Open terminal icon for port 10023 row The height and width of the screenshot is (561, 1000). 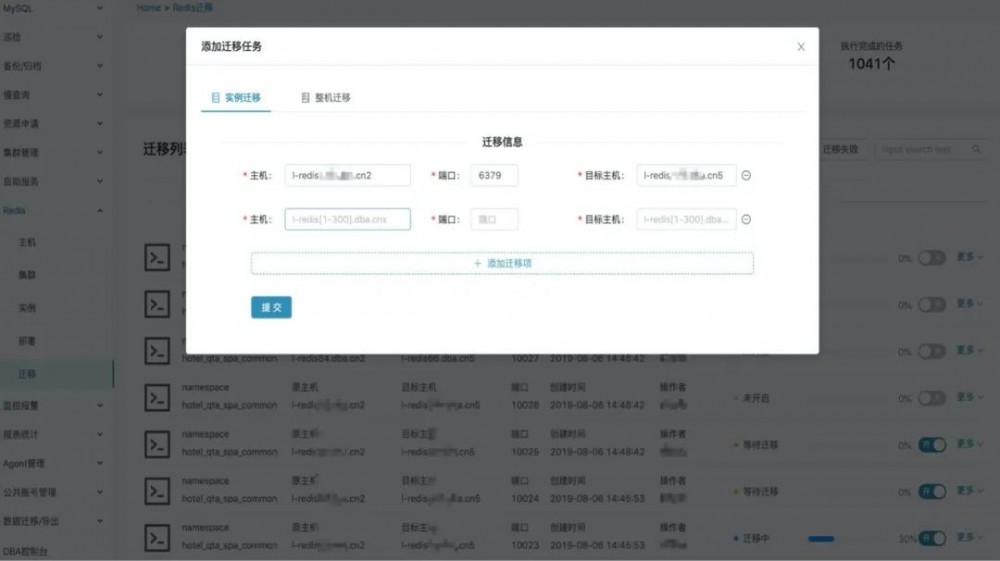[157, 538]
